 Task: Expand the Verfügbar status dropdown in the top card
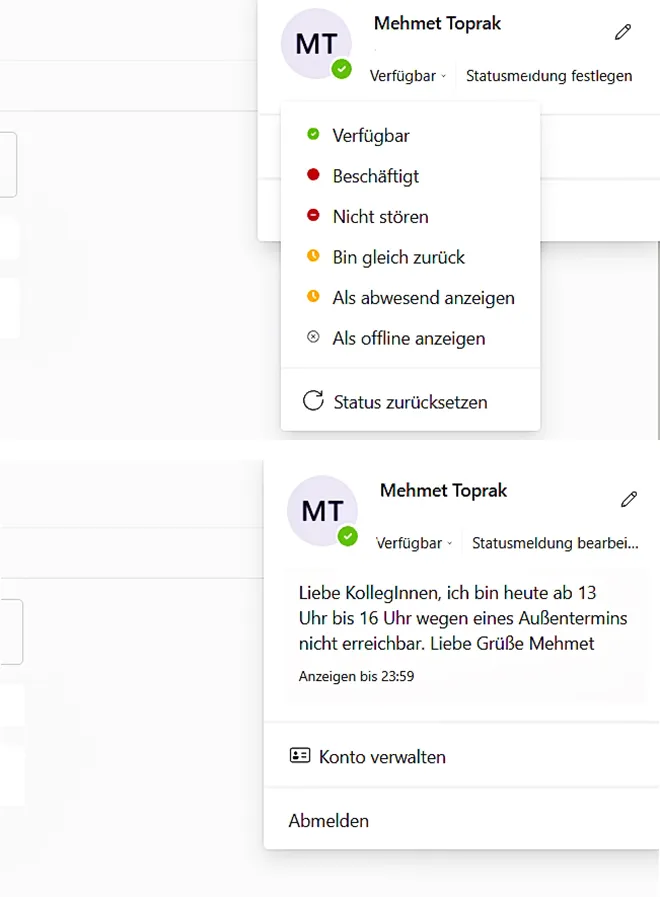point(408,75)
